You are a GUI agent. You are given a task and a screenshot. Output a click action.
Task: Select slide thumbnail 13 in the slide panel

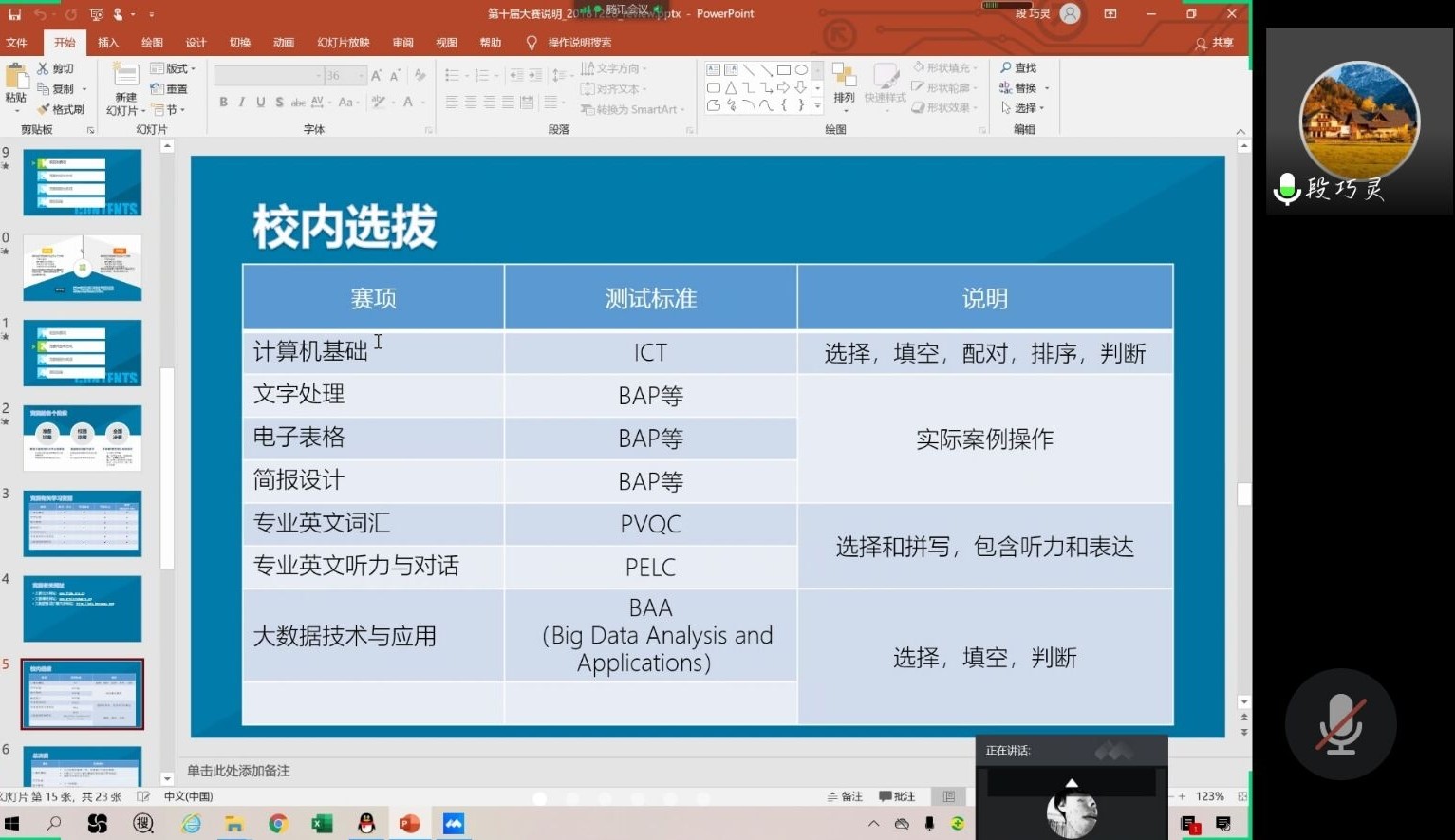tap(83, 523)
